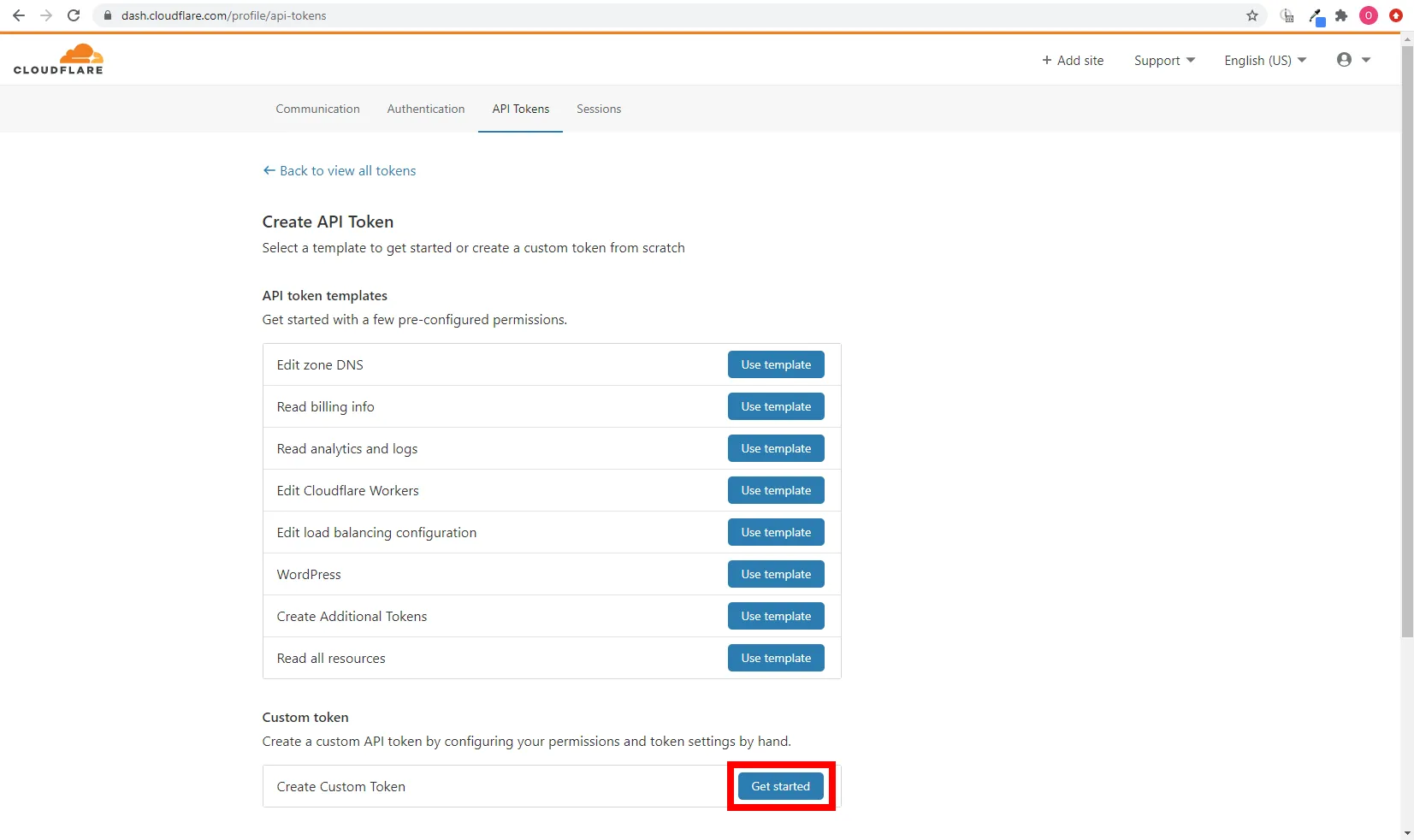1414x840 pixels.
Task: Expand the Support dropdown menu
Action: click(x=1164, y=61)
